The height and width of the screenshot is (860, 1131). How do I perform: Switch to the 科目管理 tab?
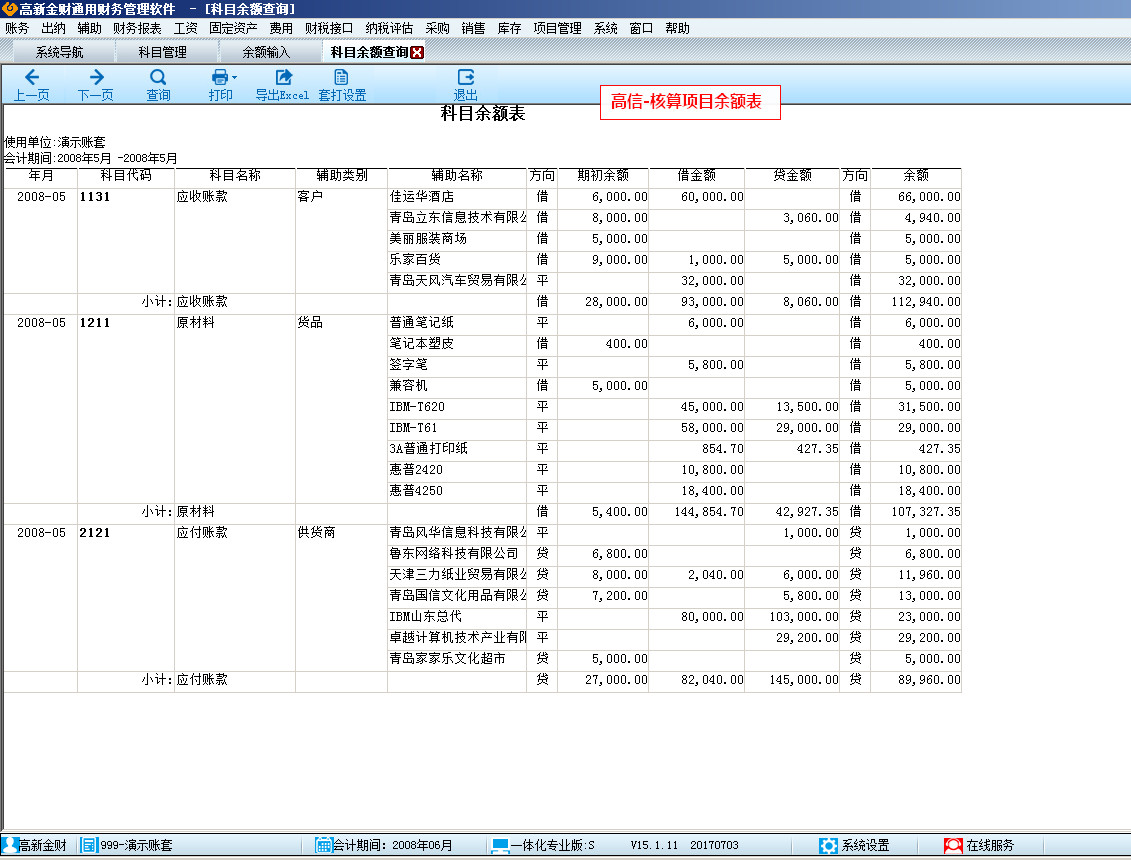coord(163,52)
